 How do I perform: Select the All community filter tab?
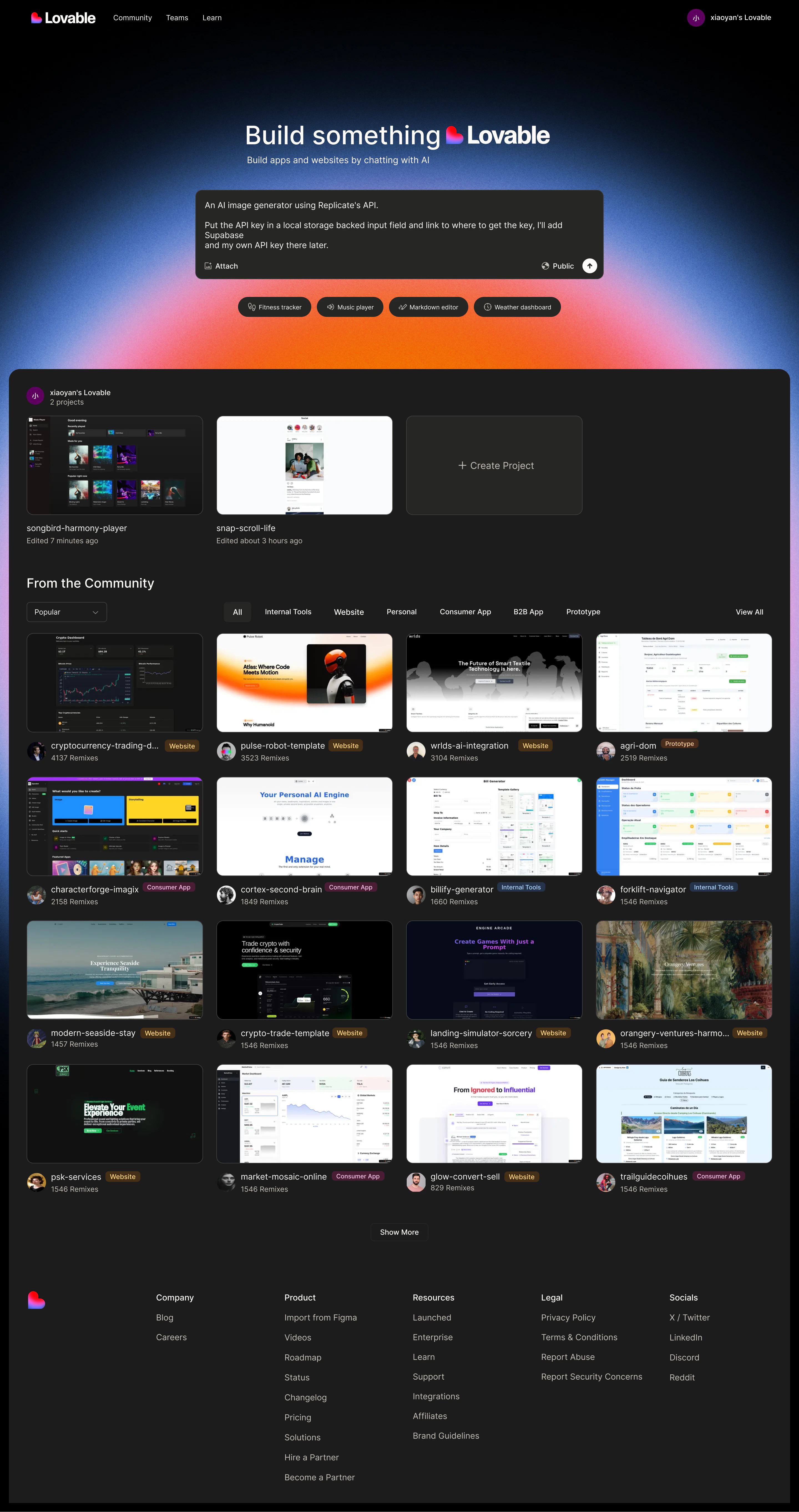click(237, 612)
